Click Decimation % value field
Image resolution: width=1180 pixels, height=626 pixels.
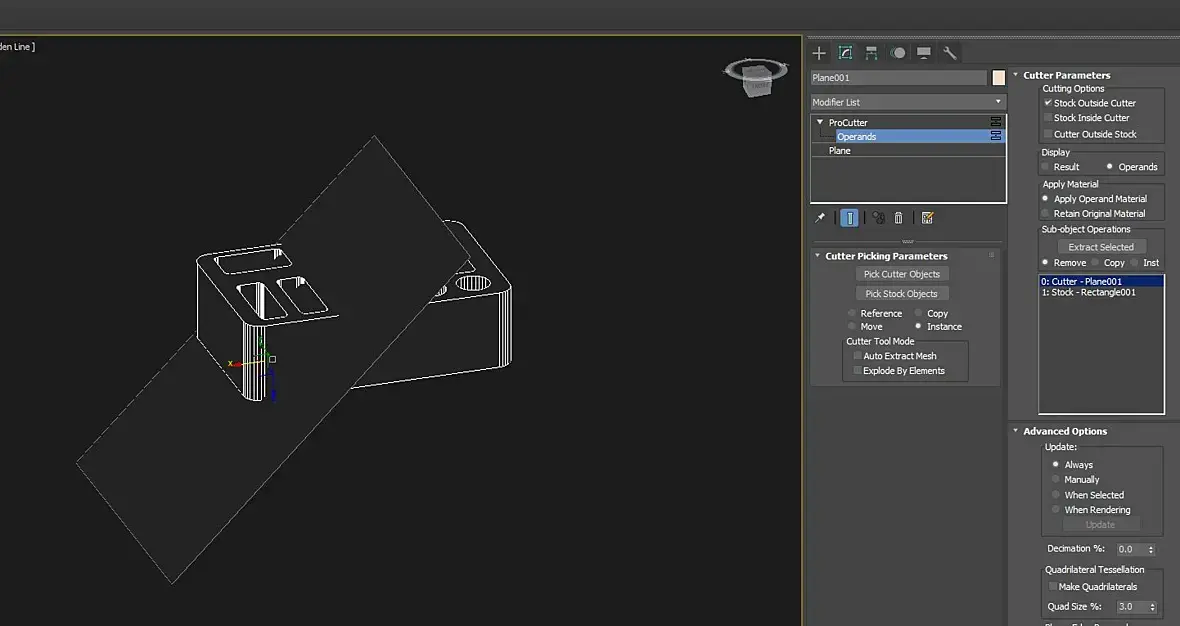1131,549
